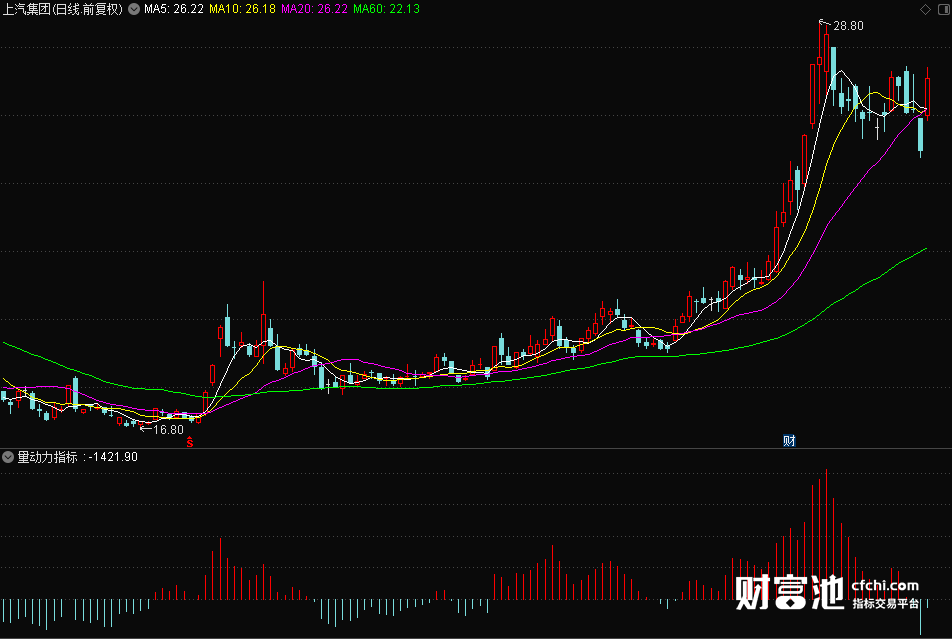Click the 上汽集团(日线.前复权) title text

(63, 9)
